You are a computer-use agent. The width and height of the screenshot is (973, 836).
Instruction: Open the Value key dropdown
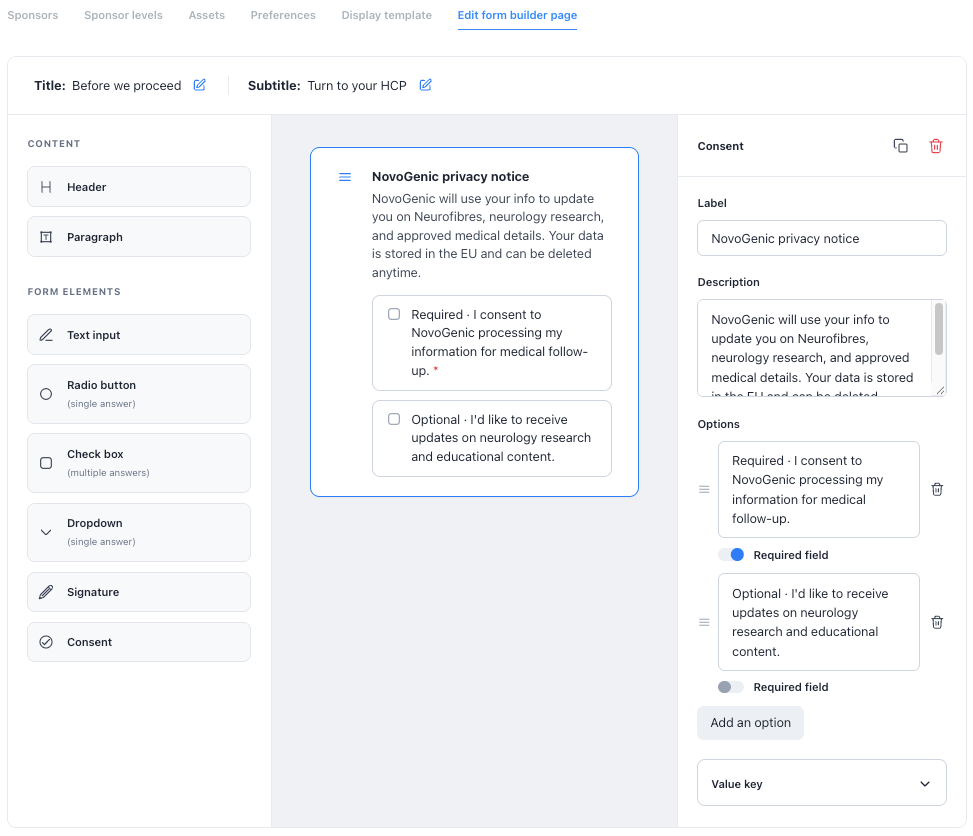click(822, 783)
